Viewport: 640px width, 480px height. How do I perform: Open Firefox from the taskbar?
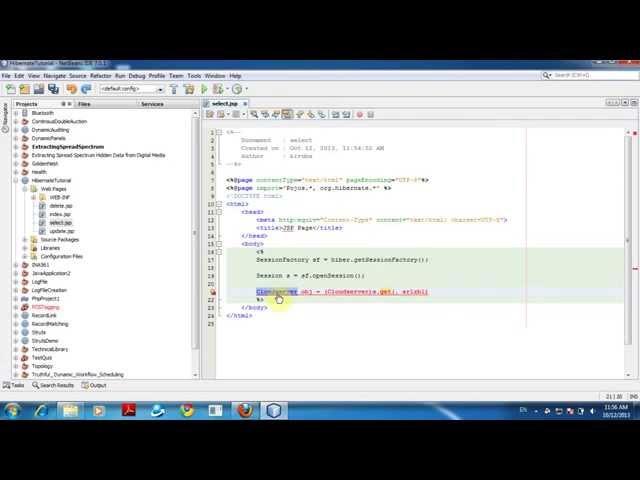click(x=245, y=411)
